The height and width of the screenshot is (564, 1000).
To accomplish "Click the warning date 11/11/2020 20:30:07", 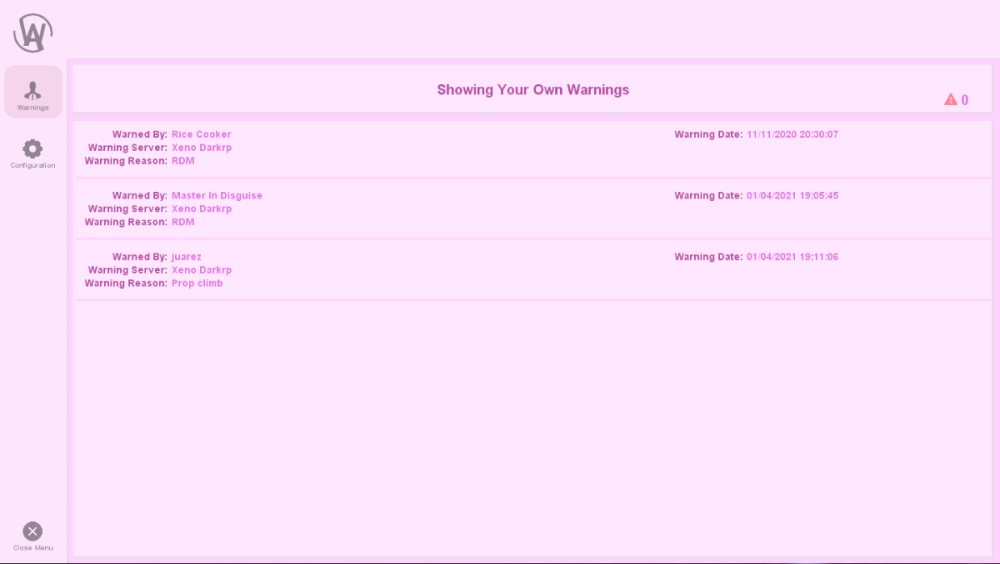I will (792, 134).
